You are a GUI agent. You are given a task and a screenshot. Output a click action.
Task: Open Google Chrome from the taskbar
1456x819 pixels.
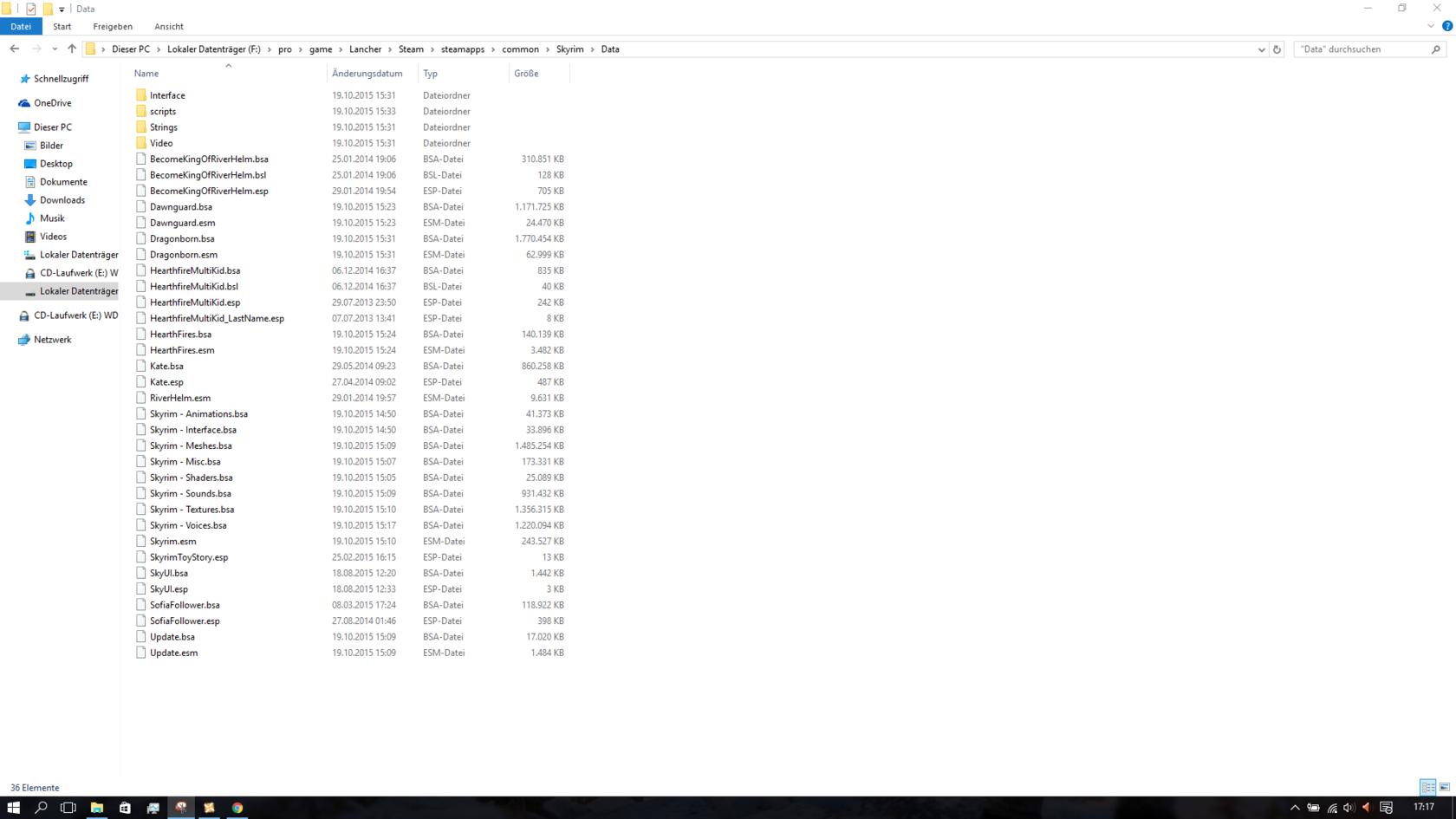237,807
